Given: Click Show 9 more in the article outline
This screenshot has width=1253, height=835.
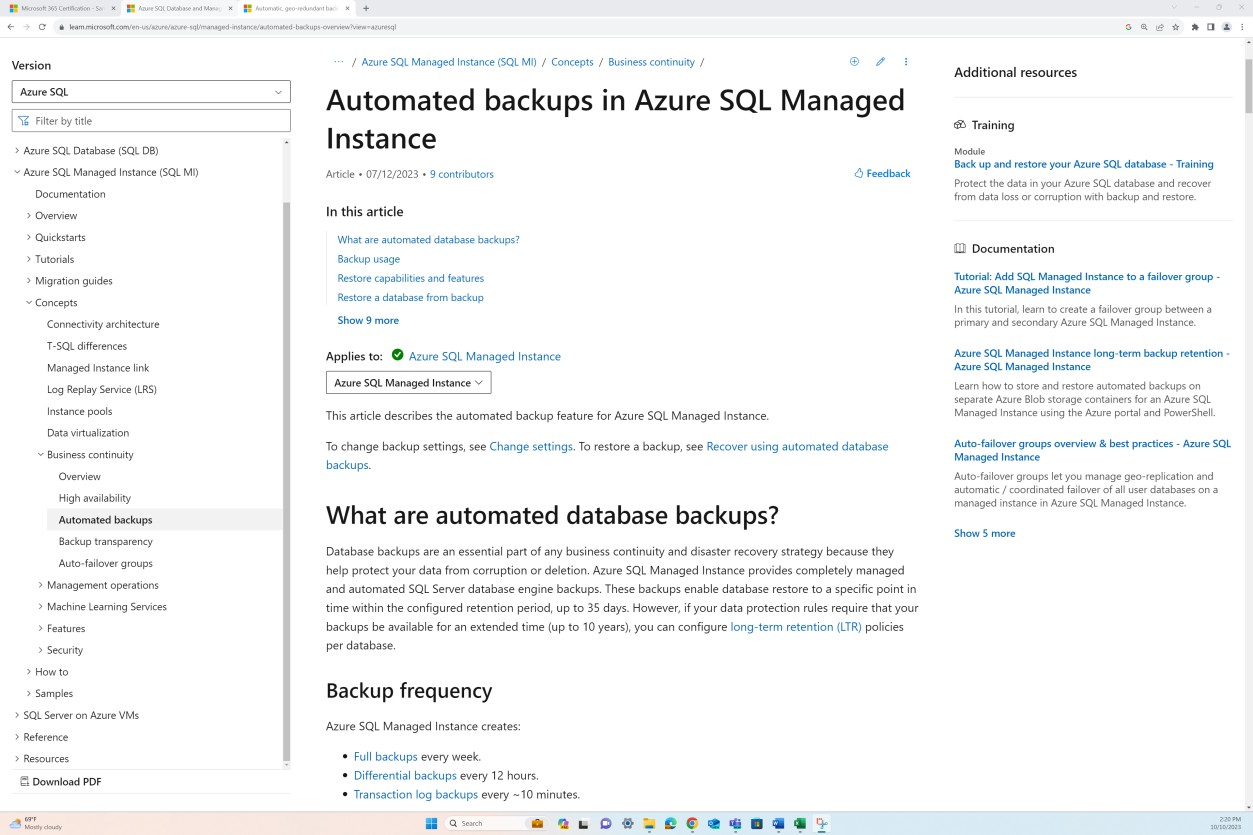Looking at the screenshot, I should [367, 319].
